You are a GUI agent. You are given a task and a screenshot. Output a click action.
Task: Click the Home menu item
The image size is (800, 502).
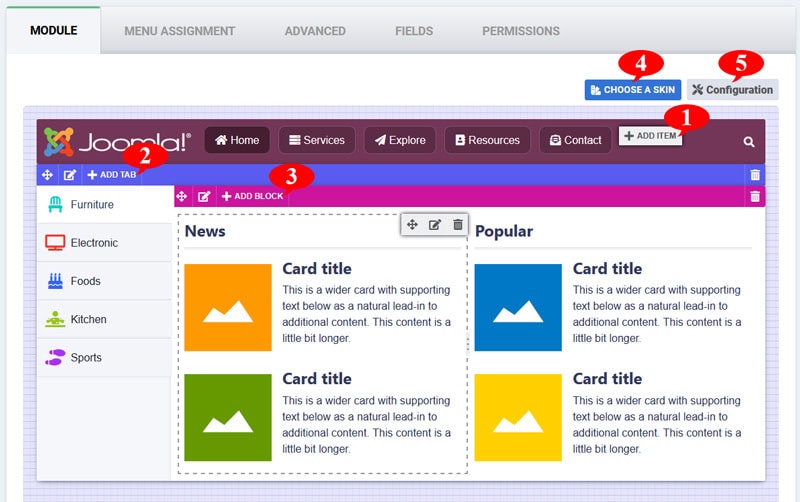237,140
